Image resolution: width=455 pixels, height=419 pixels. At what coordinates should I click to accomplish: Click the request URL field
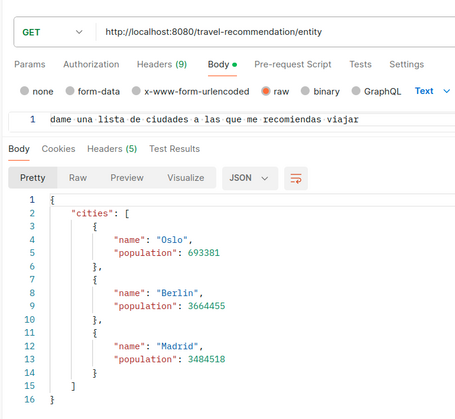click(x=277, y=32)
